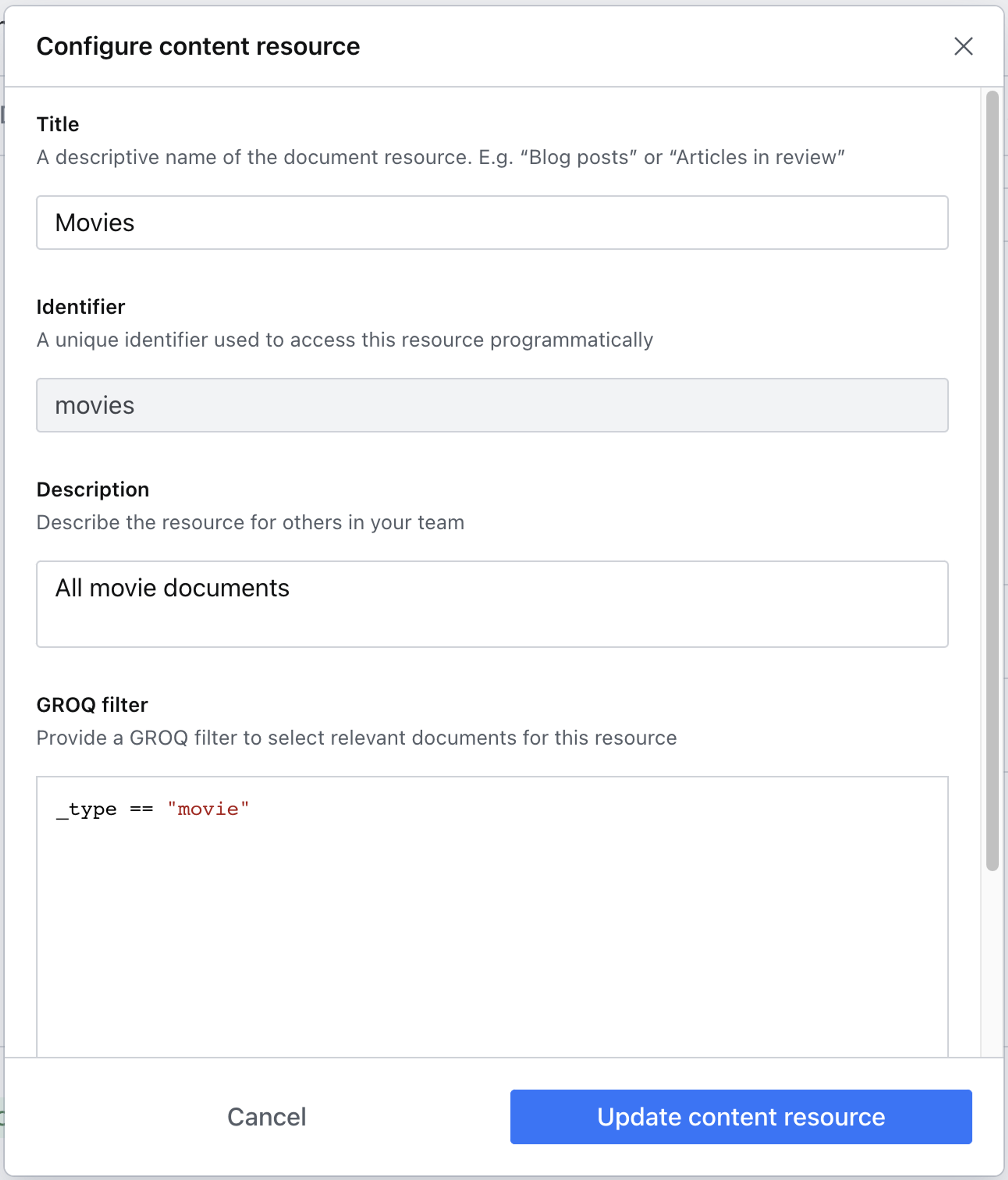Close the Configure content resource dialog

tap(963, 46)
